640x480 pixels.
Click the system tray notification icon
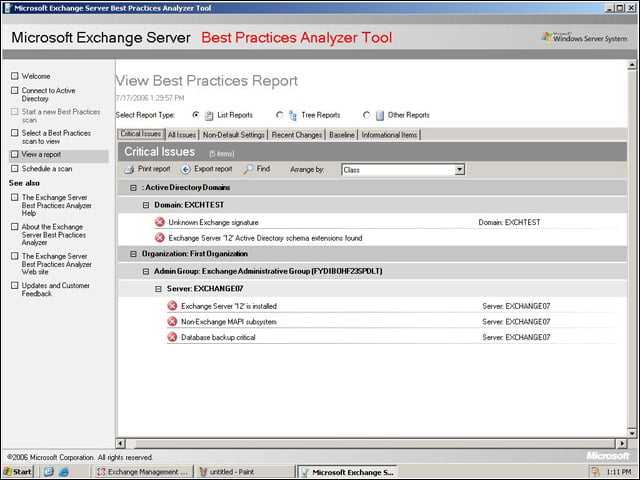tap(596, 472)
